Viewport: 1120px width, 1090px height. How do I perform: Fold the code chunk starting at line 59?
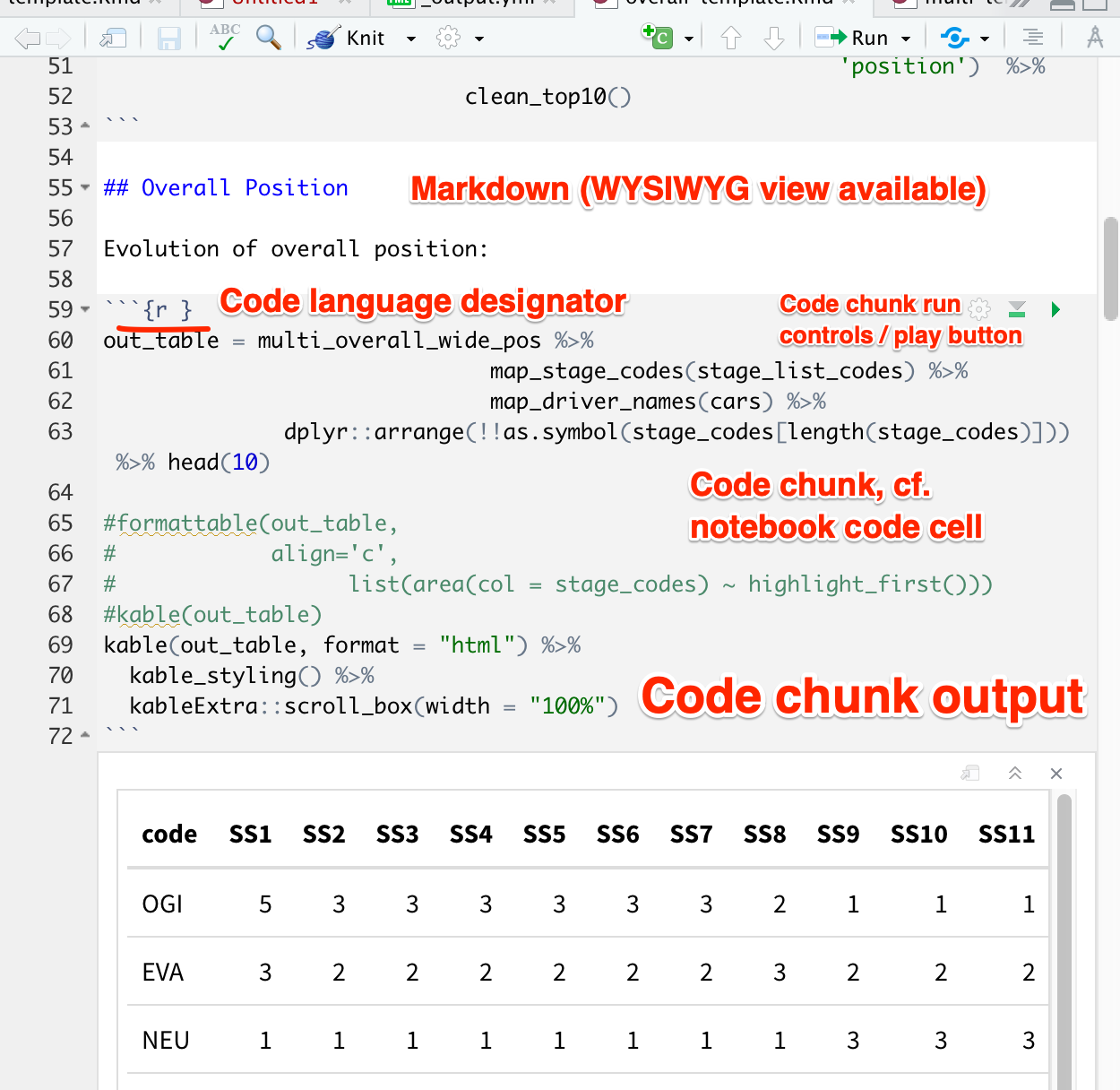[x=85, y=309]
